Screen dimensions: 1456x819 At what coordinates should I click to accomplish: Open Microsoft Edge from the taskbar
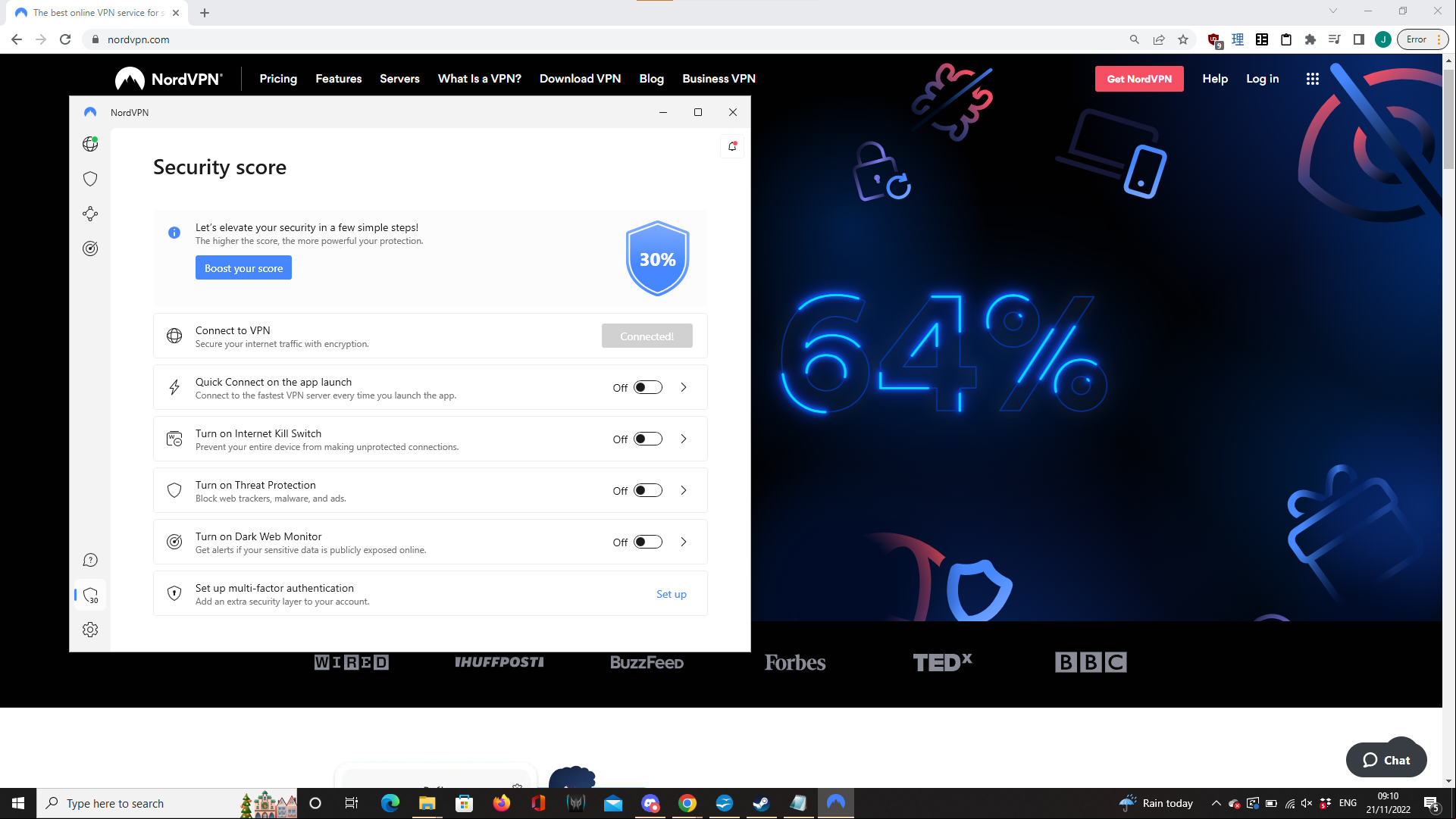click(390, 803)
